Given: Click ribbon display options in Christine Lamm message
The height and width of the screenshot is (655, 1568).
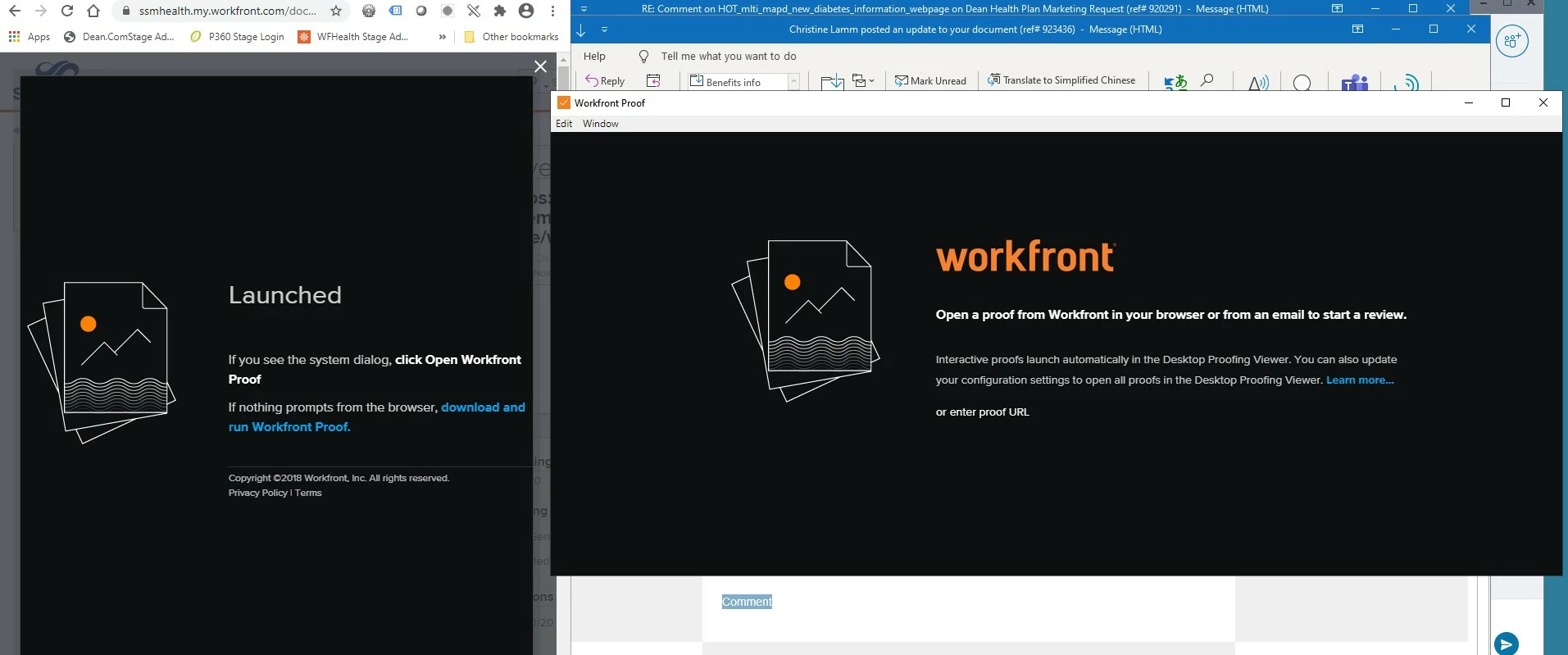Looking at the screenshot, I should pyautogui.click(x=1357, y=29).
